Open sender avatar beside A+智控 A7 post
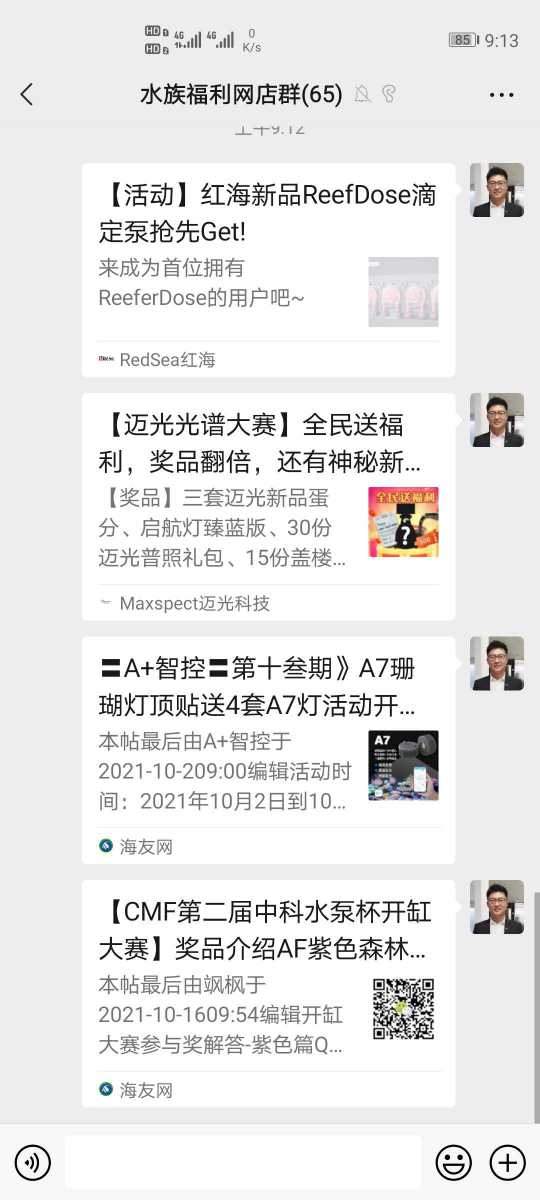Viewport: 540px width, 1200px height. [497, 663]
